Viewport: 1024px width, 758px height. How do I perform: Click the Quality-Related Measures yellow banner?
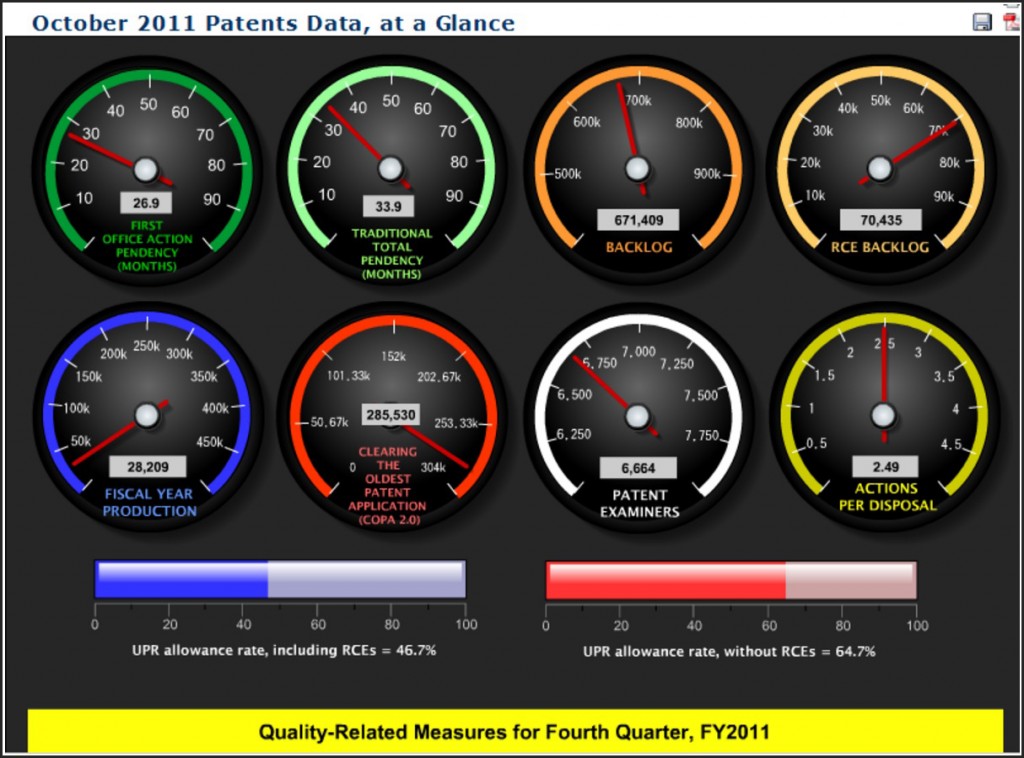pos(514,732)
